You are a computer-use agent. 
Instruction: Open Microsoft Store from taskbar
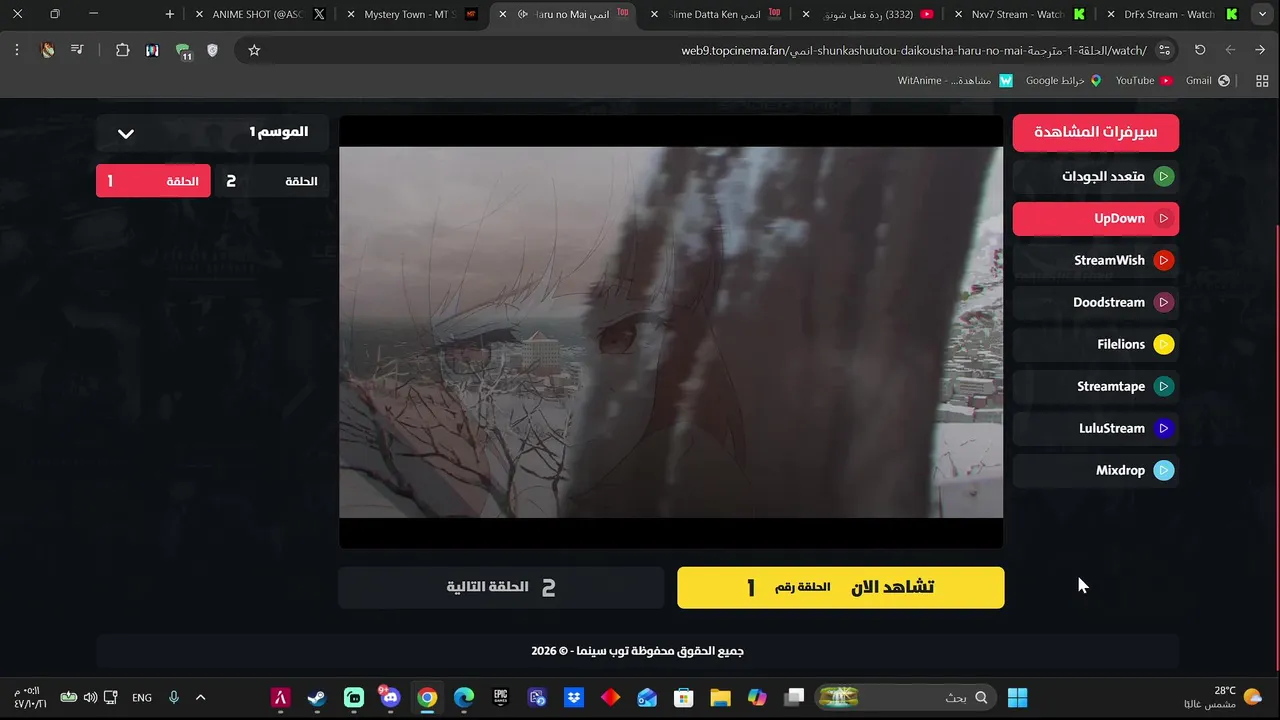(x=684, y=697)
